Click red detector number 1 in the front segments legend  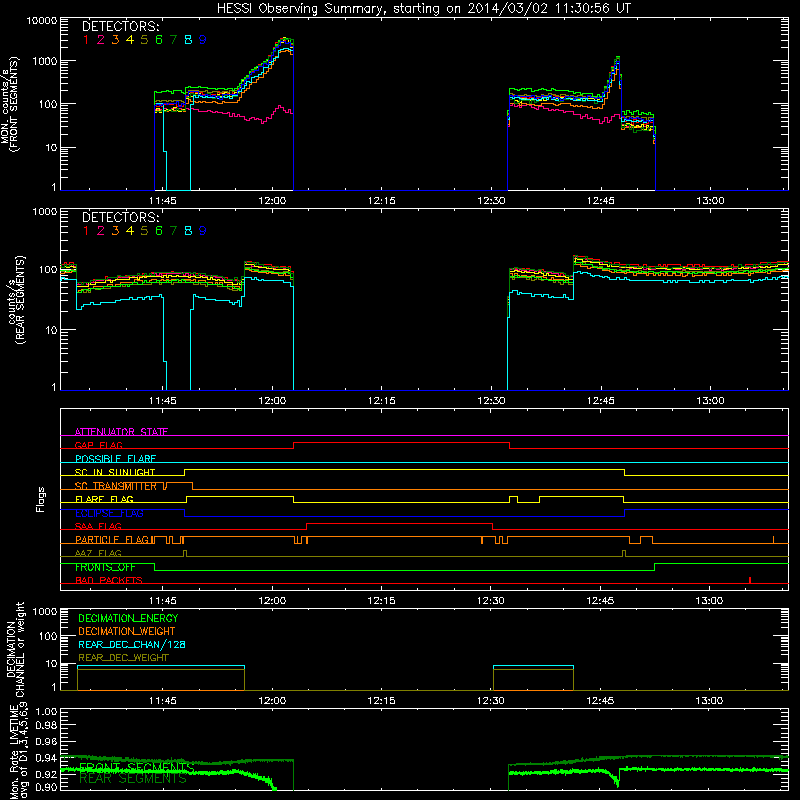pos(86,40)
